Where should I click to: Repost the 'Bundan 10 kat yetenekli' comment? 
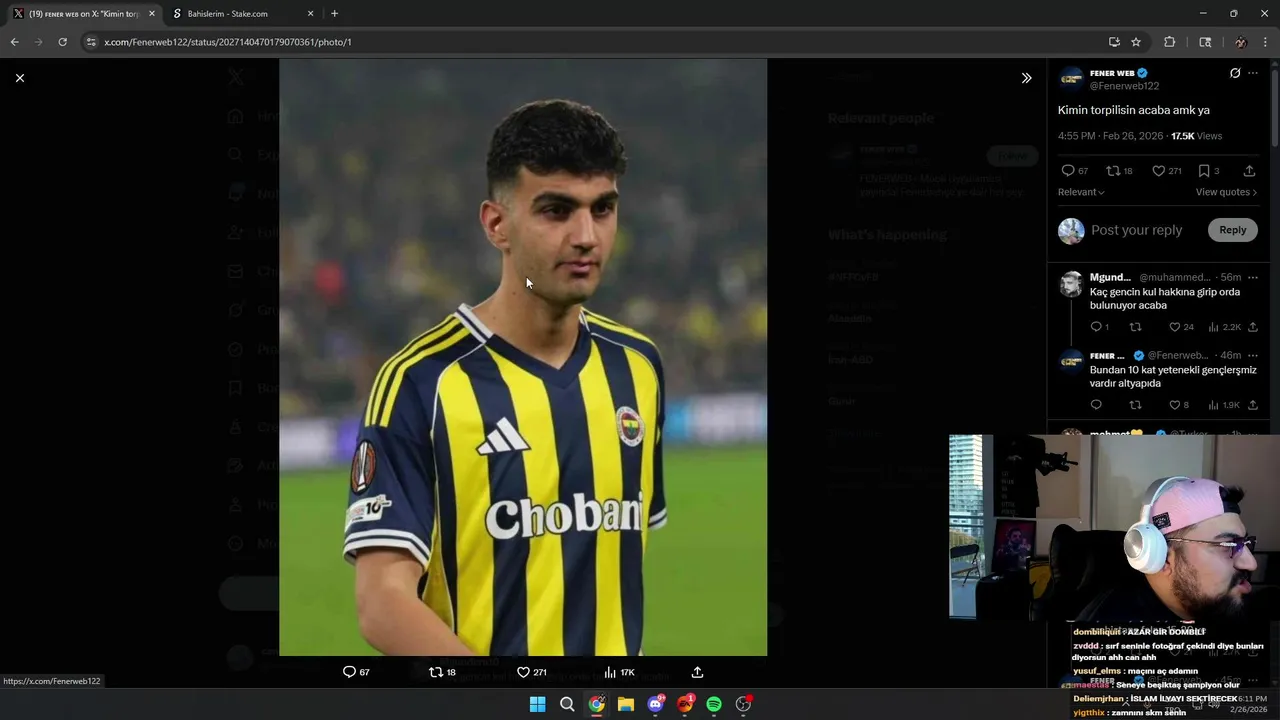(x=1135, y=405)
